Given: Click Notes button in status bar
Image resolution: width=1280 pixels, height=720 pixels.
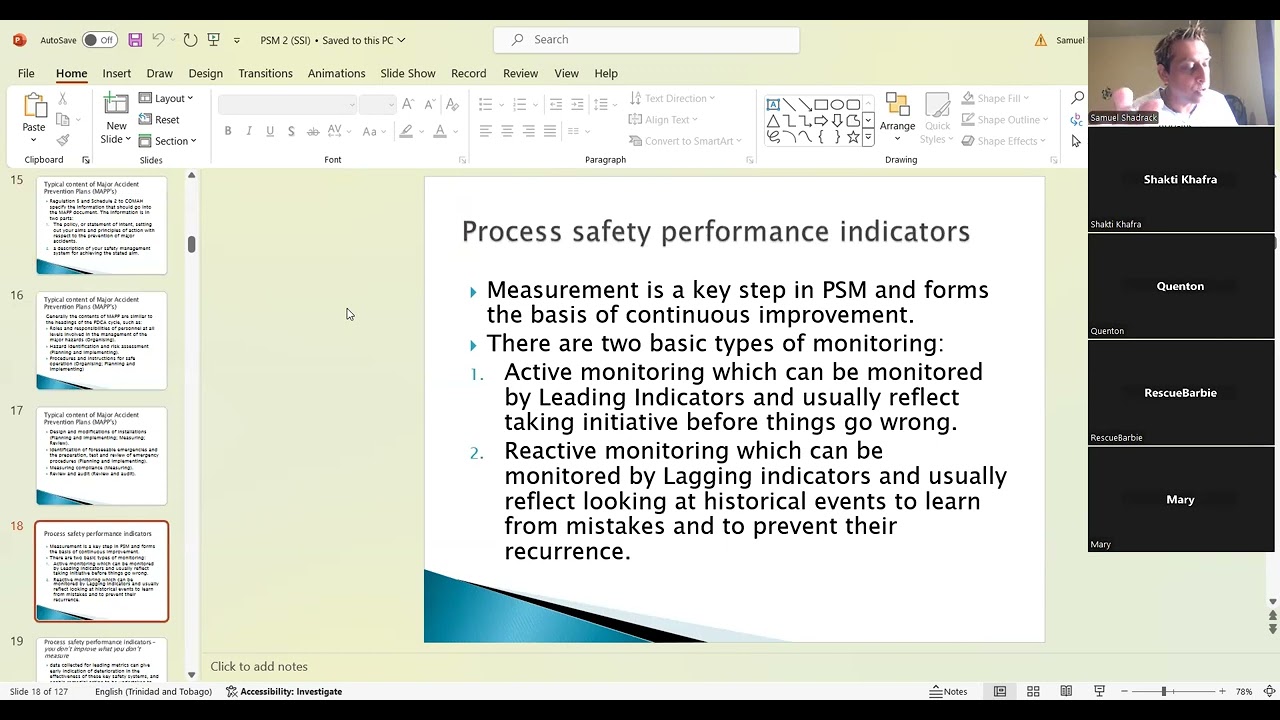Looking at the screenshot, I should point(948,691).
